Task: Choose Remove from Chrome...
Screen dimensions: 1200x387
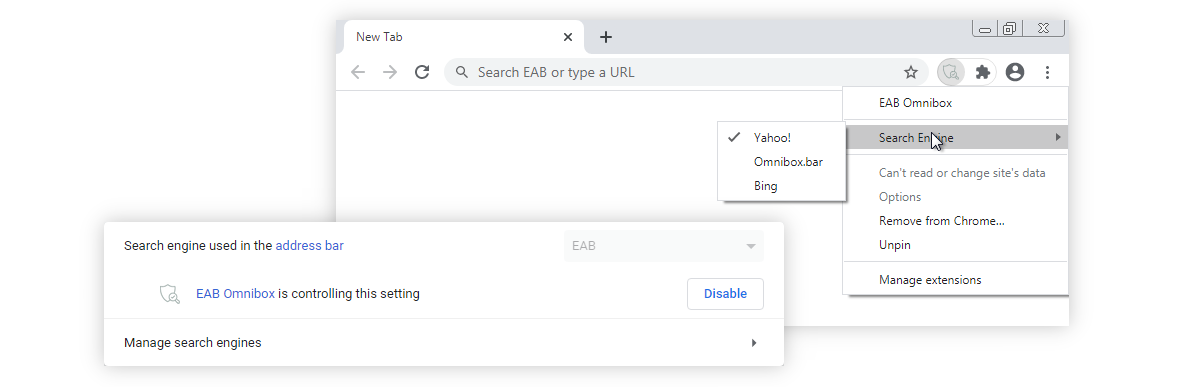Action: 955,221
